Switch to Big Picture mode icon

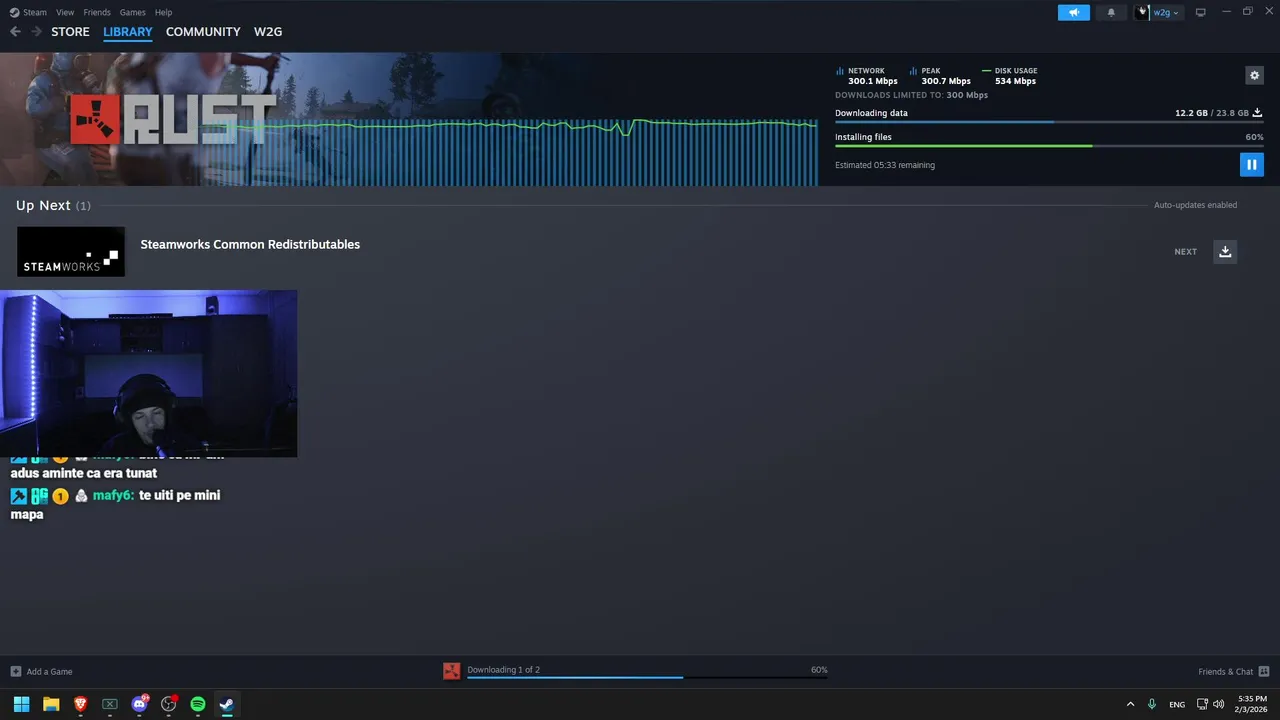tap(1201, 12)
